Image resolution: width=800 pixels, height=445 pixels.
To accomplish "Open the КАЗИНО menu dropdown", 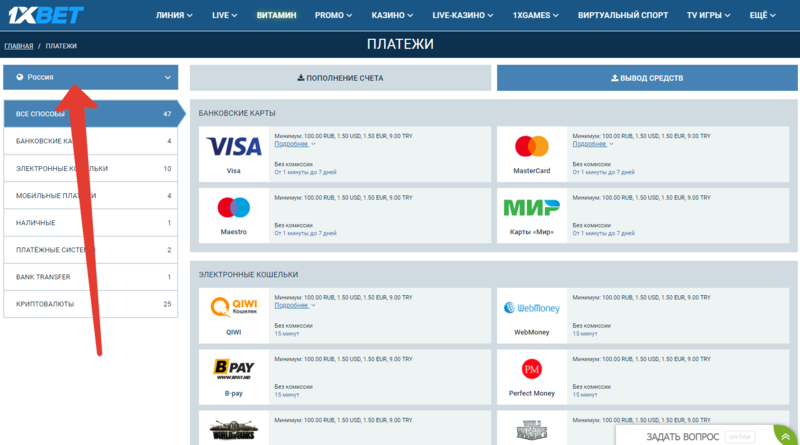I will tap(392, 15).
